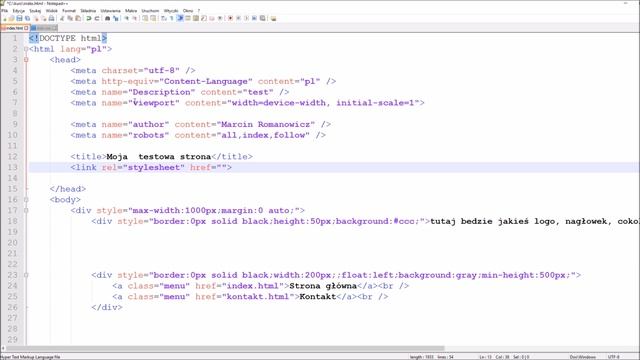Create a new file with the New toolbar icon

click(x=4, y=18)
